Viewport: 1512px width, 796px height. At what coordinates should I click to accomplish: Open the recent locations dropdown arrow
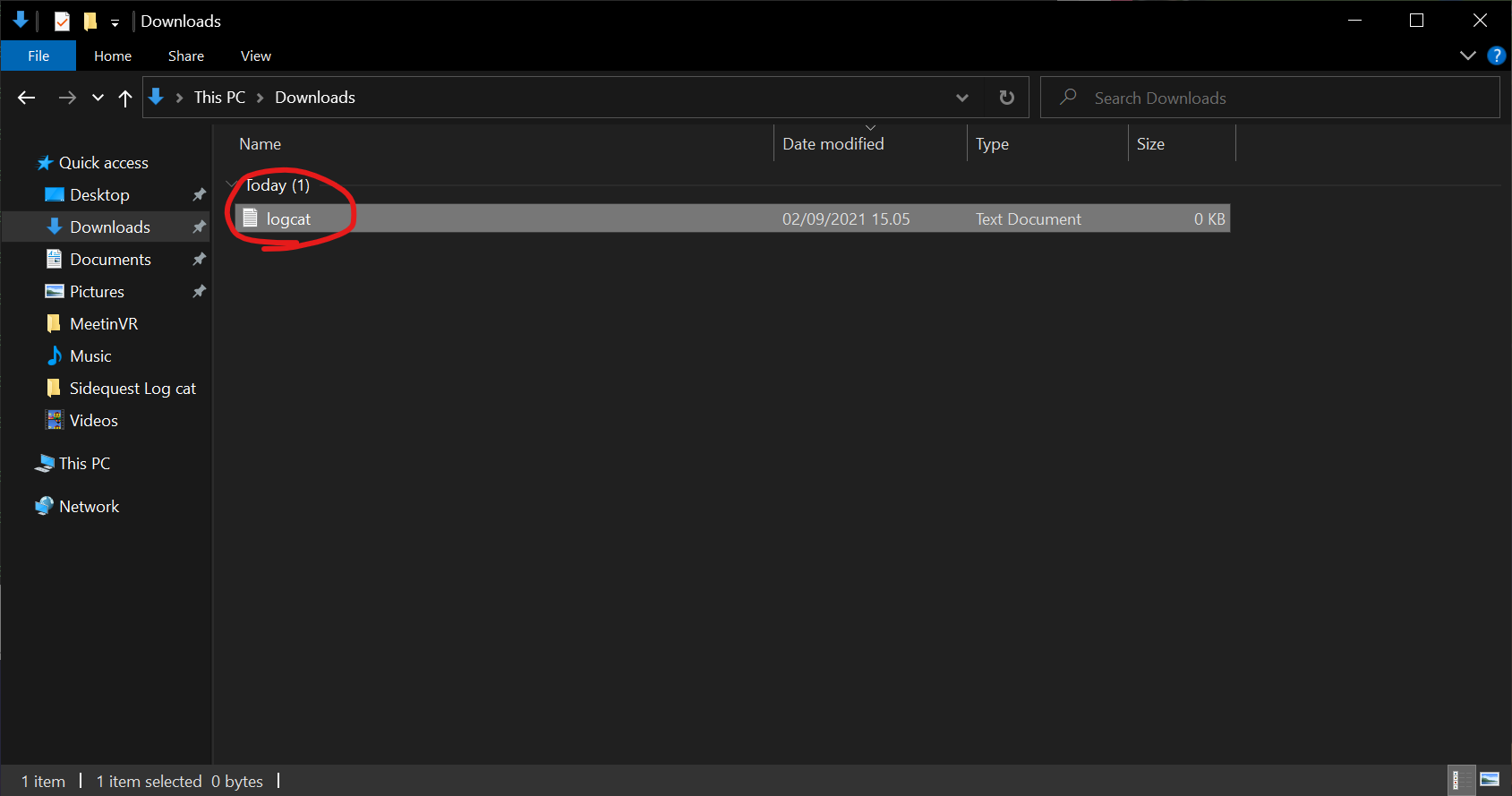tap(98, 98)
